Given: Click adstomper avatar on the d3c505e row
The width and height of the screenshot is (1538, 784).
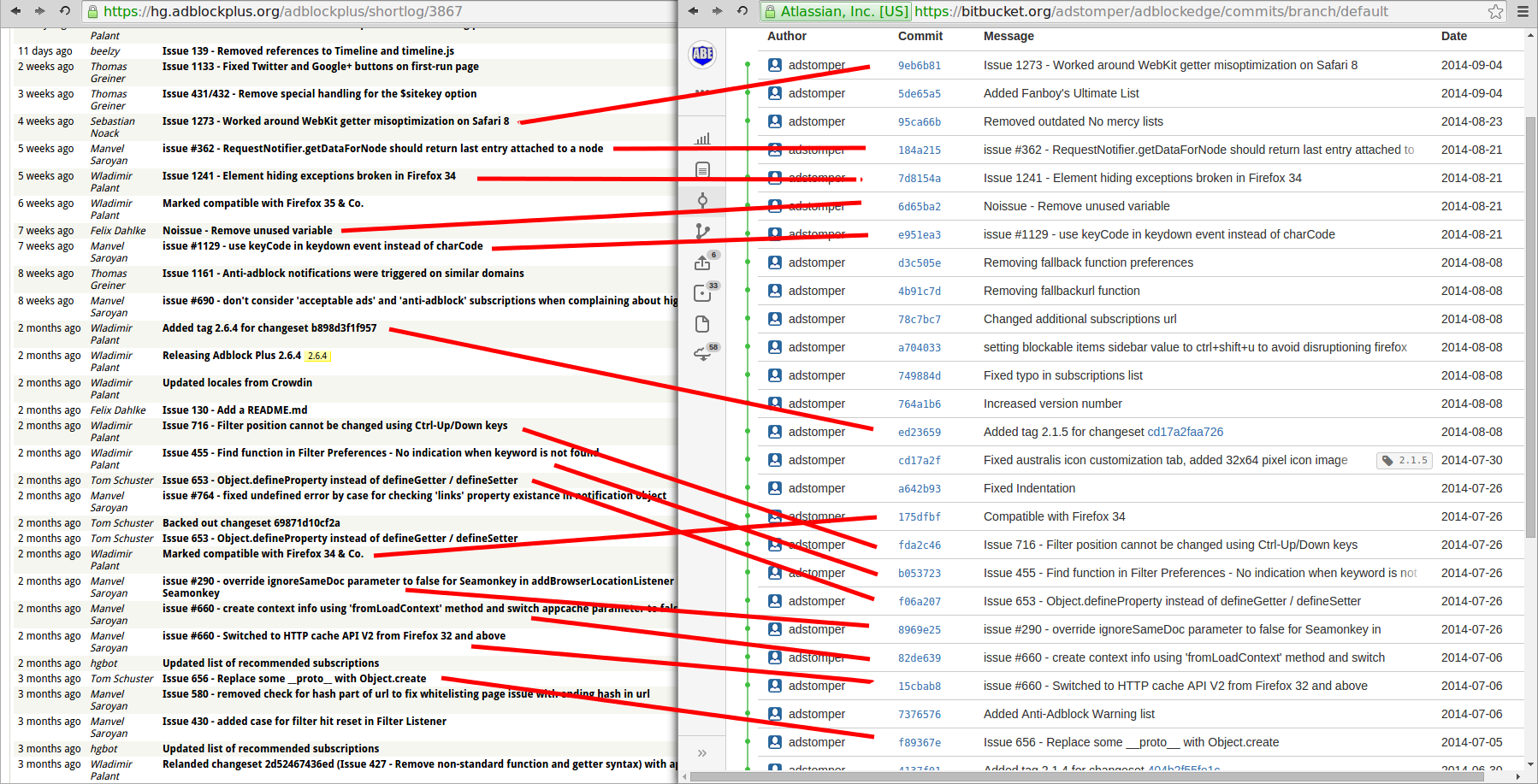Looking at the screenshot, I should (x=775, y=262).
